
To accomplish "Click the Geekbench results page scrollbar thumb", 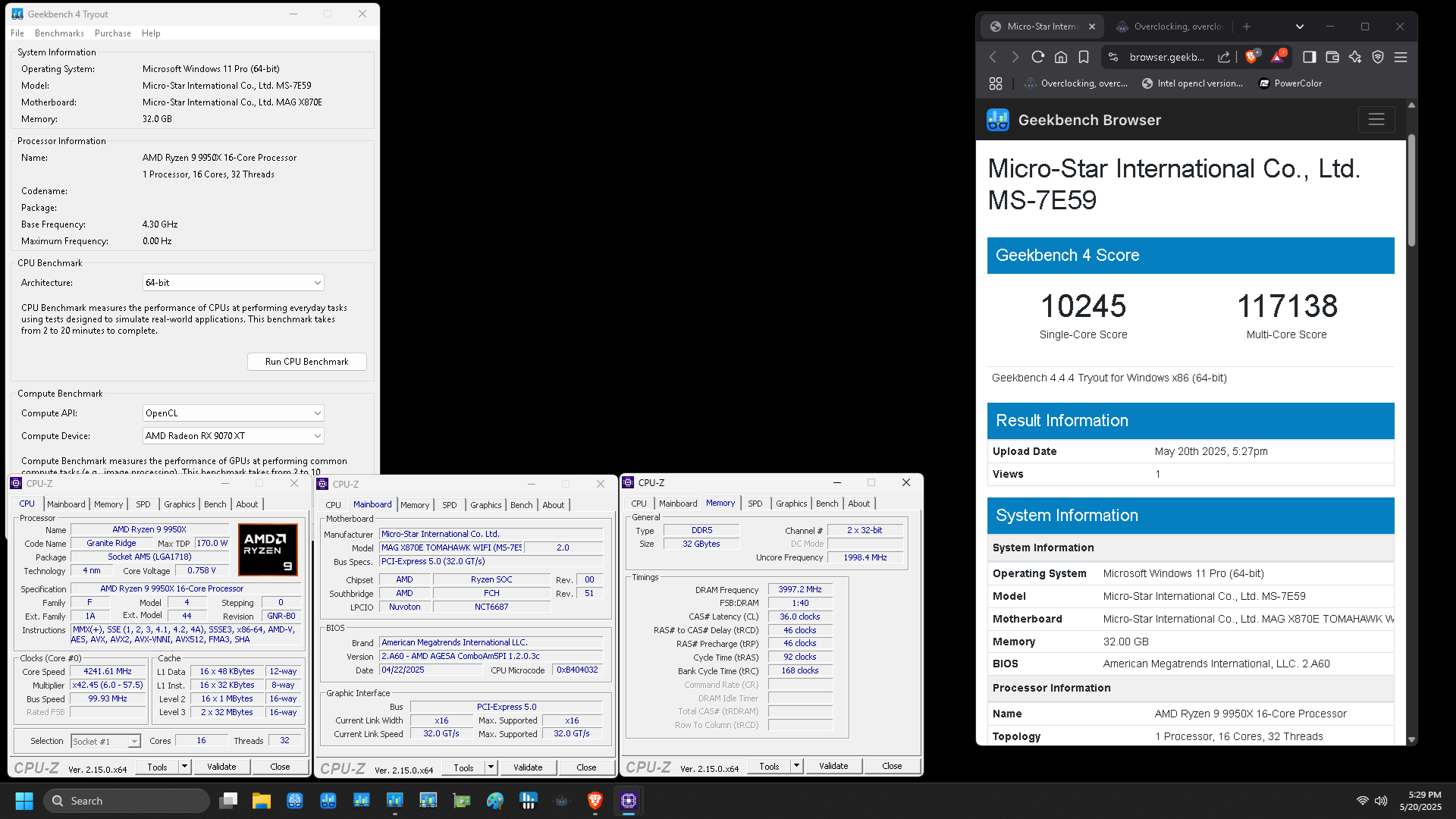I will click(x=1411, y=190).
